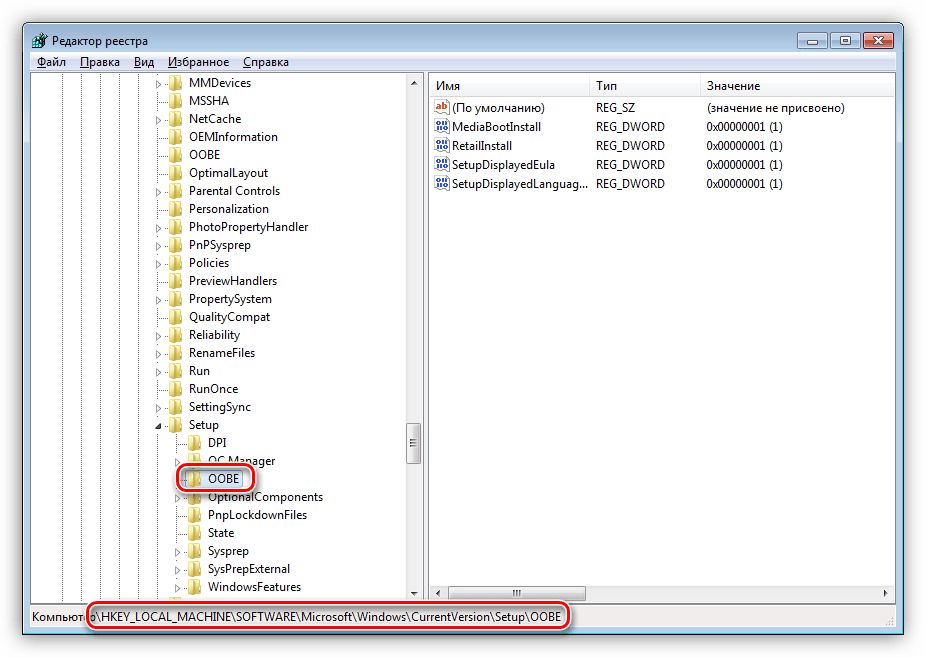
Task: Expand the PhotoPropertyHandler key
Action: [158, 228]
